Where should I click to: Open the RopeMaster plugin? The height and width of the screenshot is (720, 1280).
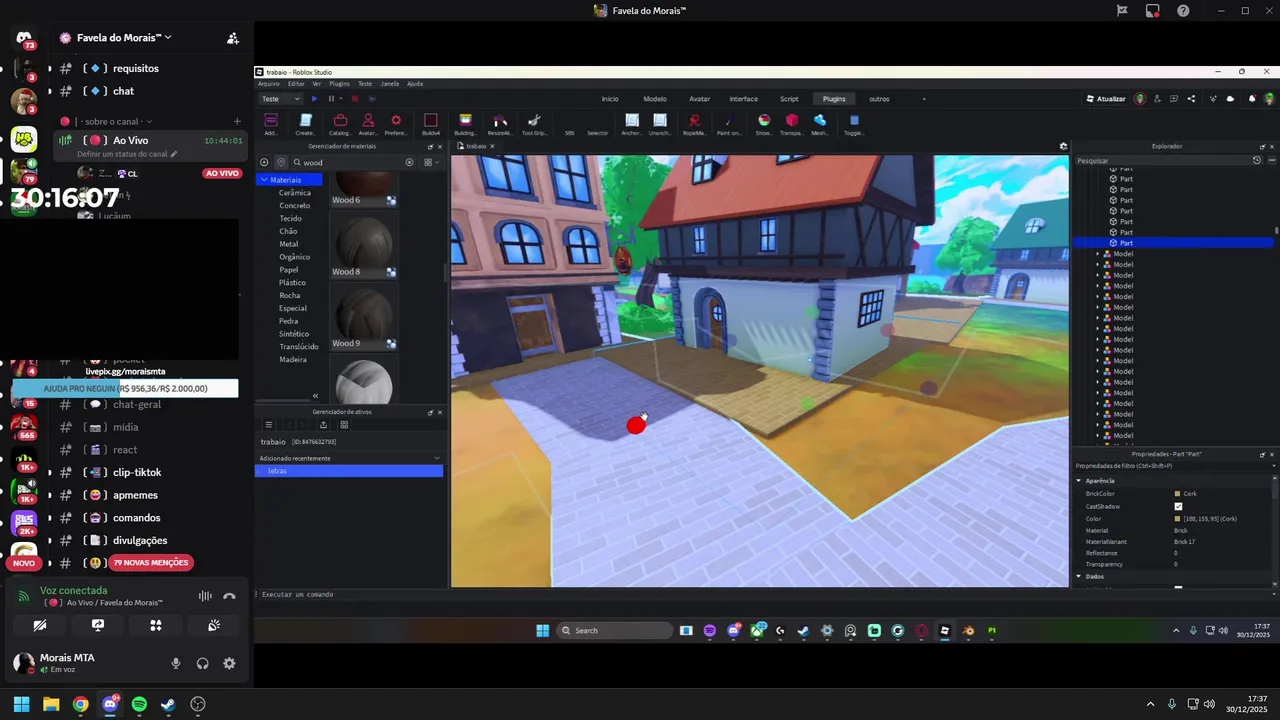(x=694, y=124)
